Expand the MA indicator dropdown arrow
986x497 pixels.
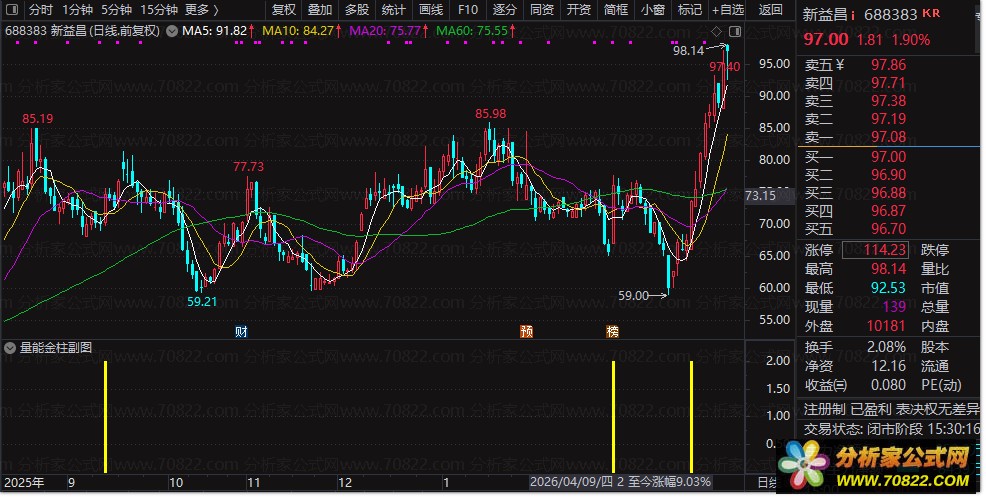click(x=171, y=31)
